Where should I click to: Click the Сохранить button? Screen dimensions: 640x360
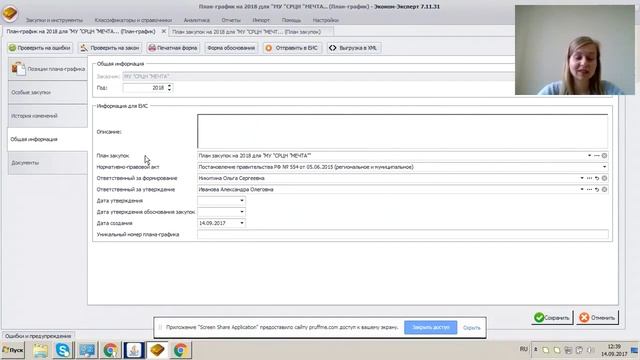point(552,318)
